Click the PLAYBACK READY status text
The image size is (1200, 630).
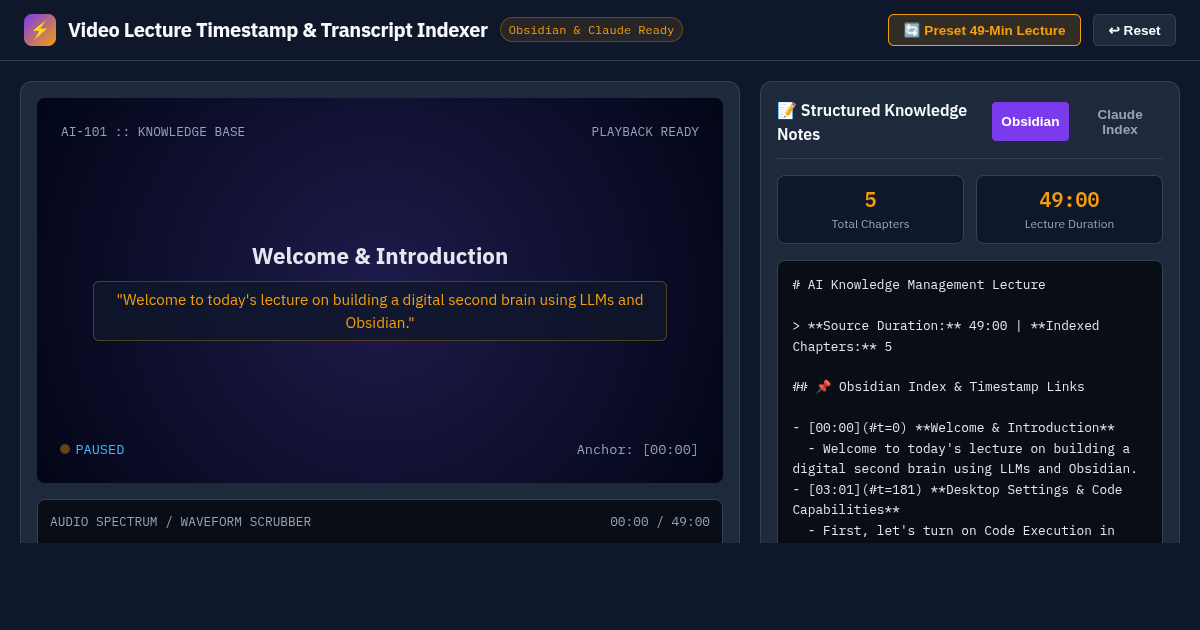tap(645, 132)
